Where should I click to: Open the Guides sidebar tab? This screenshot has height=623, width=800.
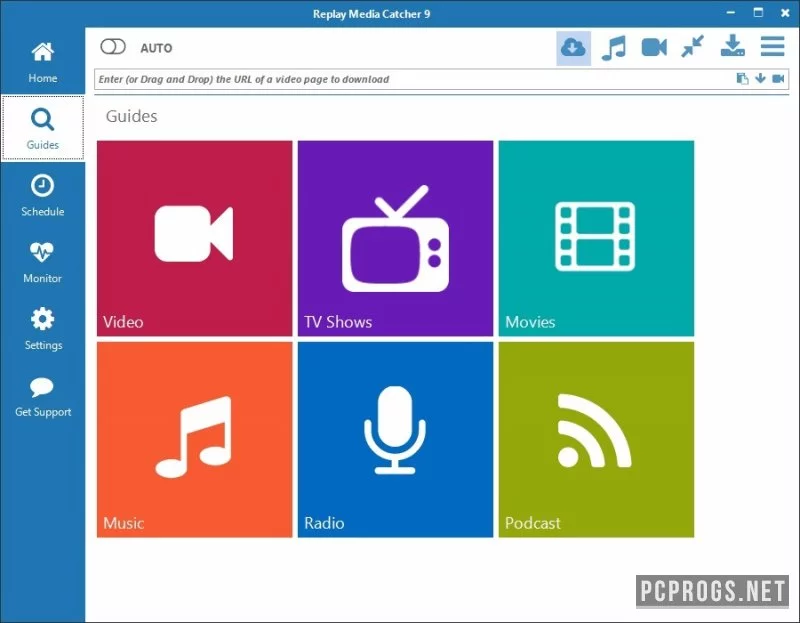pyautogui.click(x=42, y=129)
